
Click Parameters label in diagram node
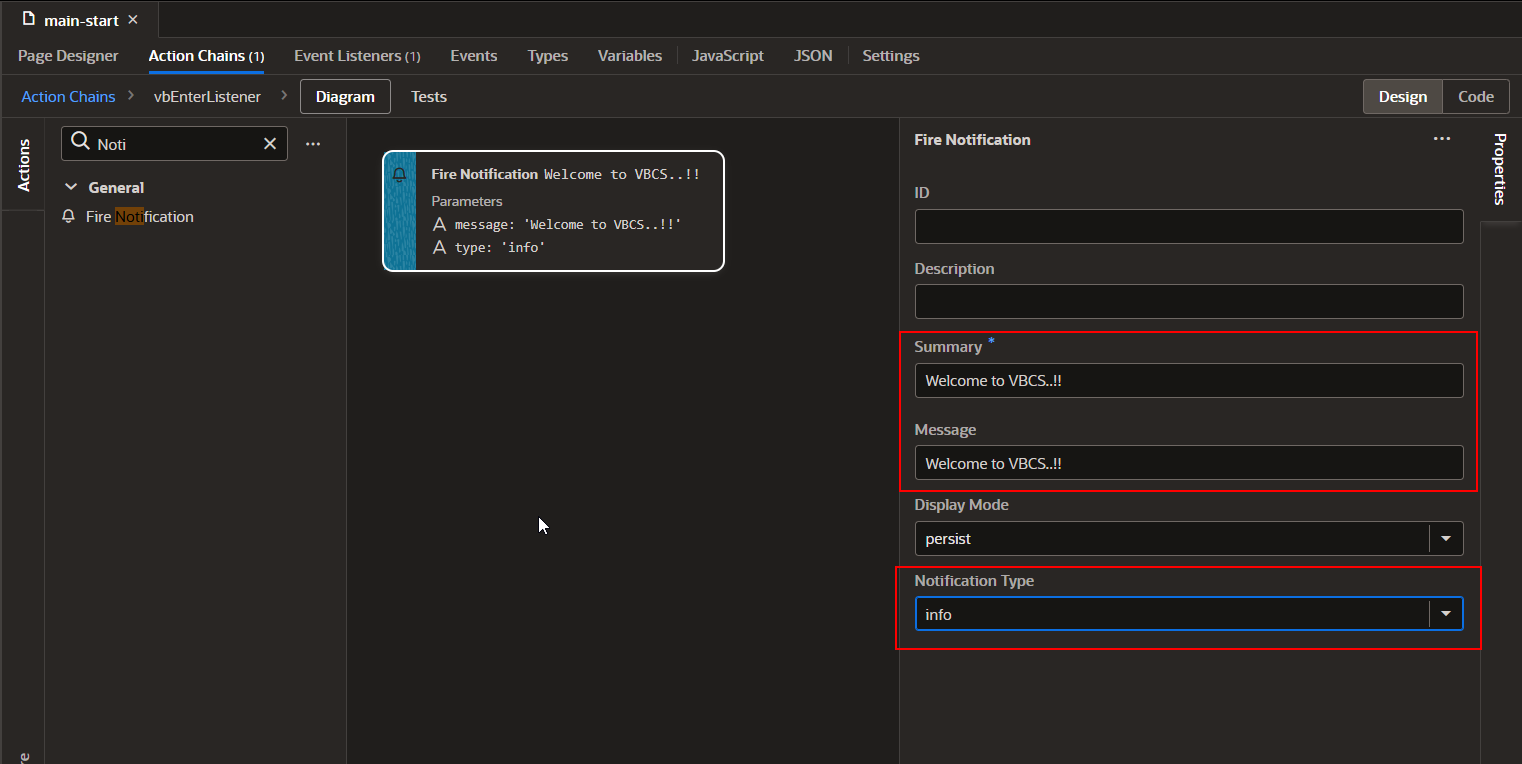coord(467,201)
